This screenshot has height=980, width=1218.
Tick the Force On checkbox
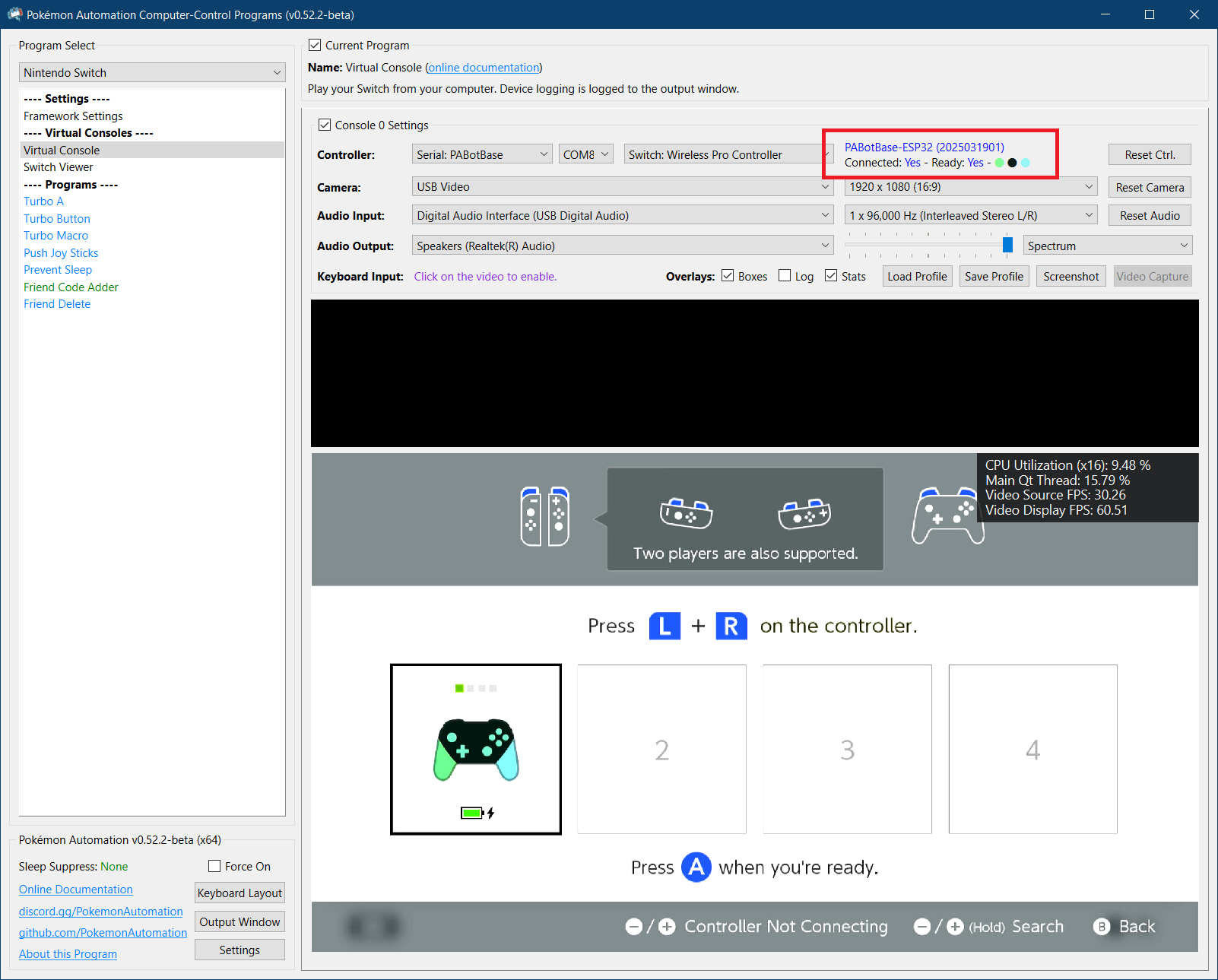[214, 866]
